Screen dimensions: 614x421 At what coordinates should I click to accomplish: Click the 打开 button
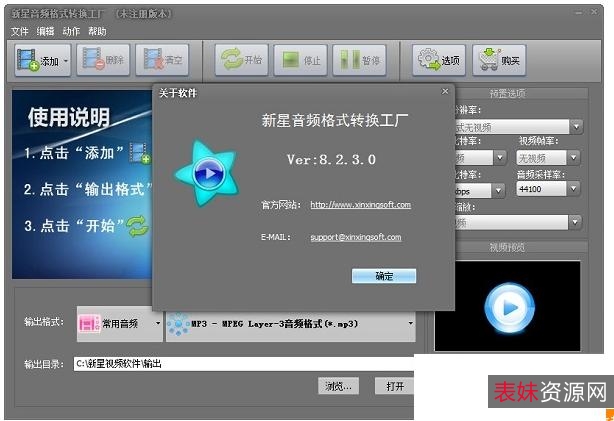pyautogui.click(x=394, y=386)
